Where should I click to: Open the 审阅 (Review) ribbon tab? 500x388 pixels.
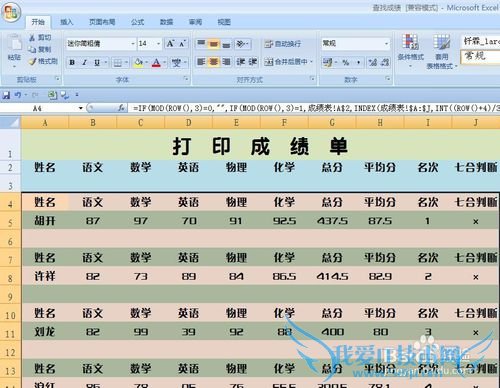coord(195,22)
